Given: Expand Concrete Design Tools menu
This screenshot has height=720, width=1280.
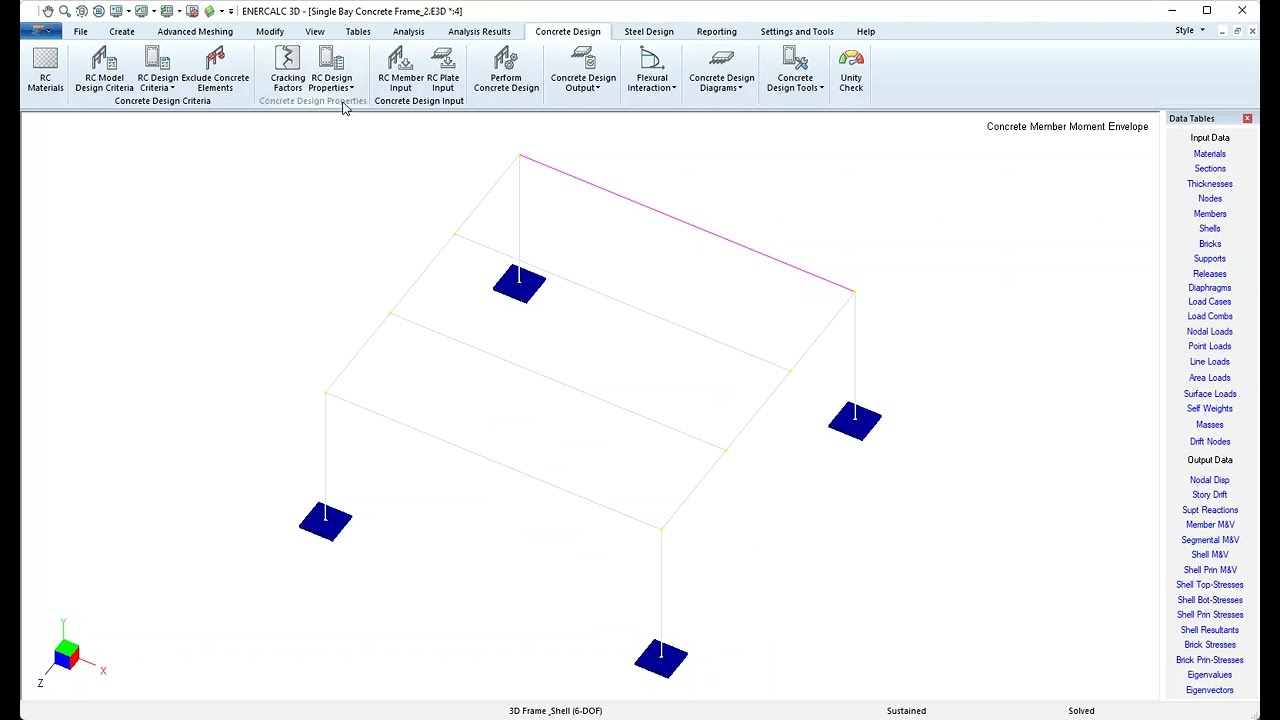Looking at the screenshot, I should point(795,70).
